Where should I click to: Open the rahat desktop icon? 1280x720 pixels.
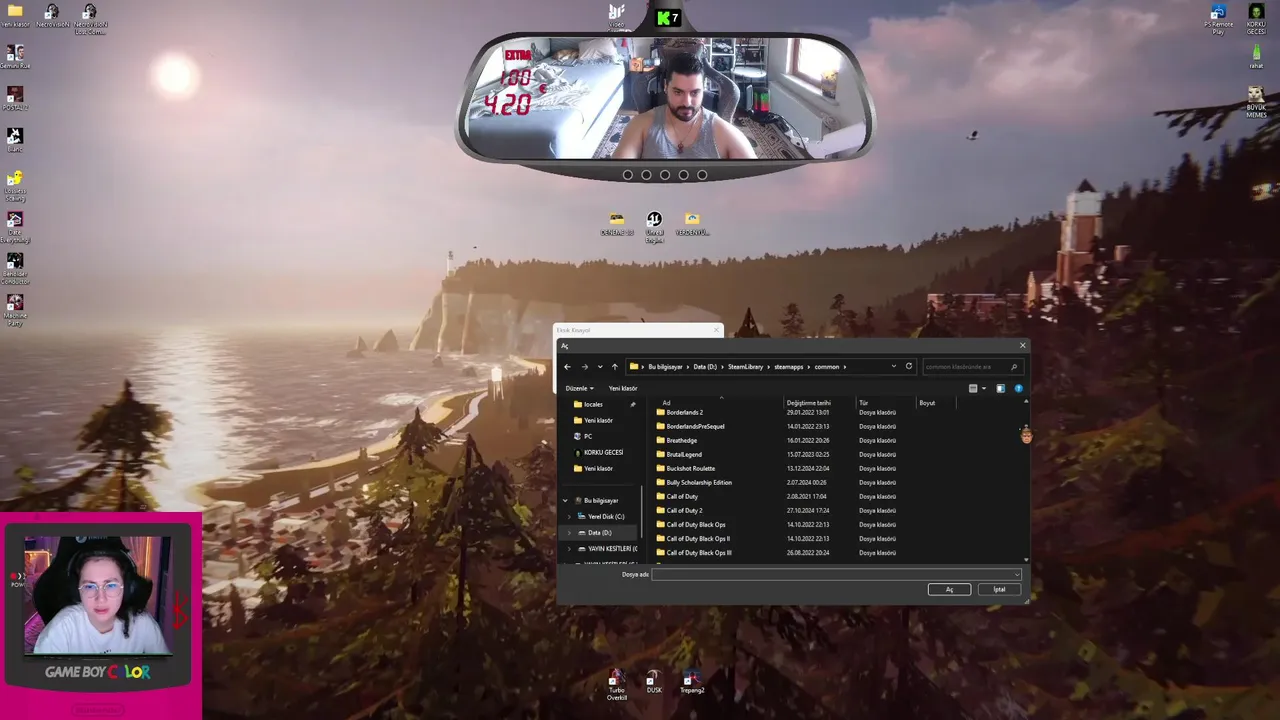[1256, 56]
